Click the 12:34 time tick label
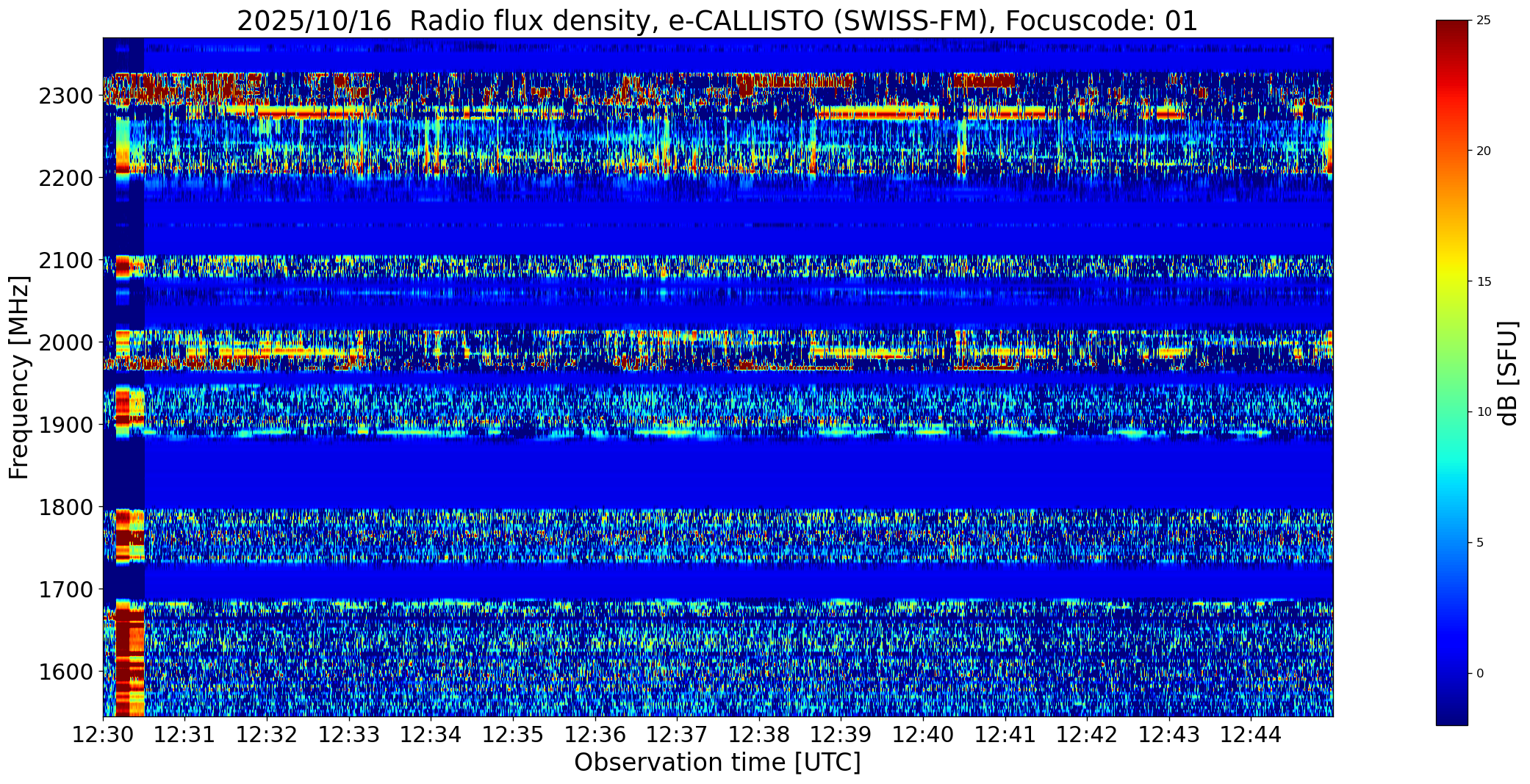Image resolution: width=1530 pixels, height=784 pixels. click(x=431, y=735)
